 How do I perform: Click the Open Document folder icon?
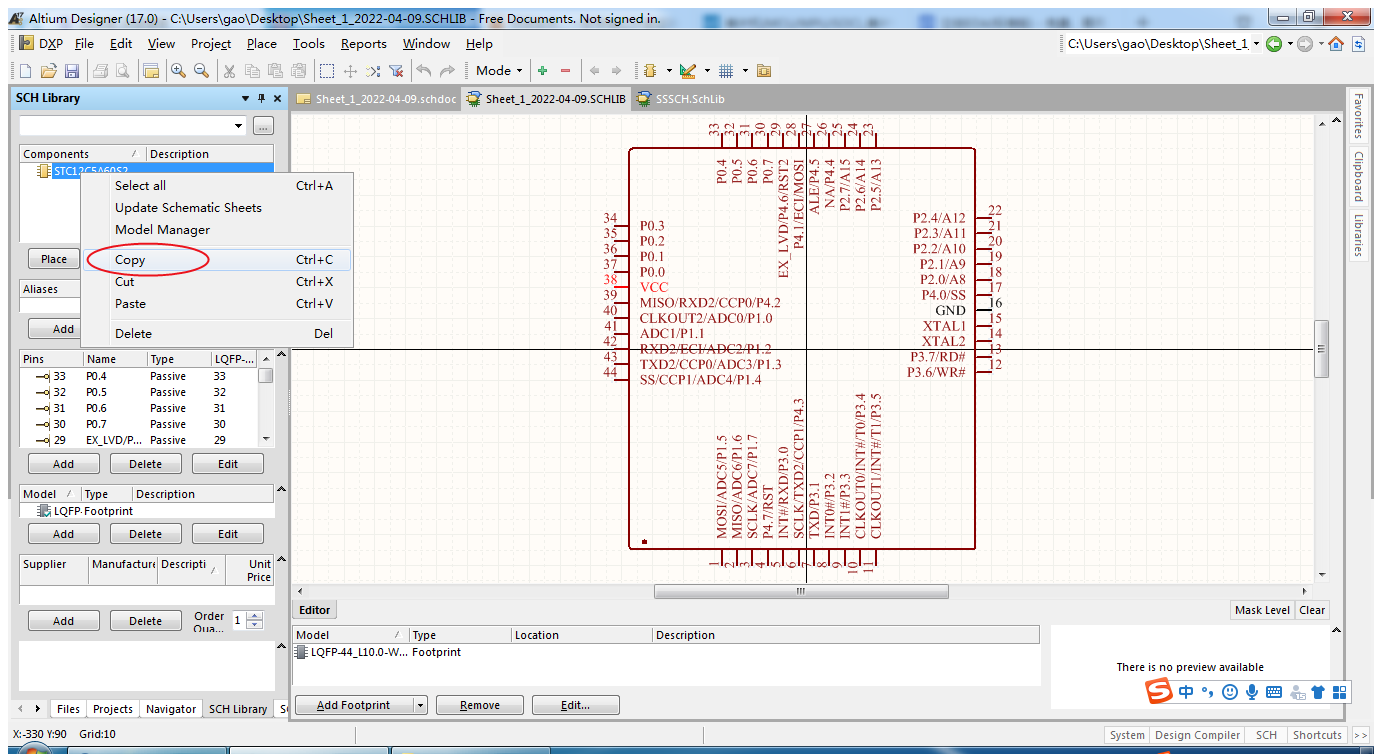click(48, 71)
